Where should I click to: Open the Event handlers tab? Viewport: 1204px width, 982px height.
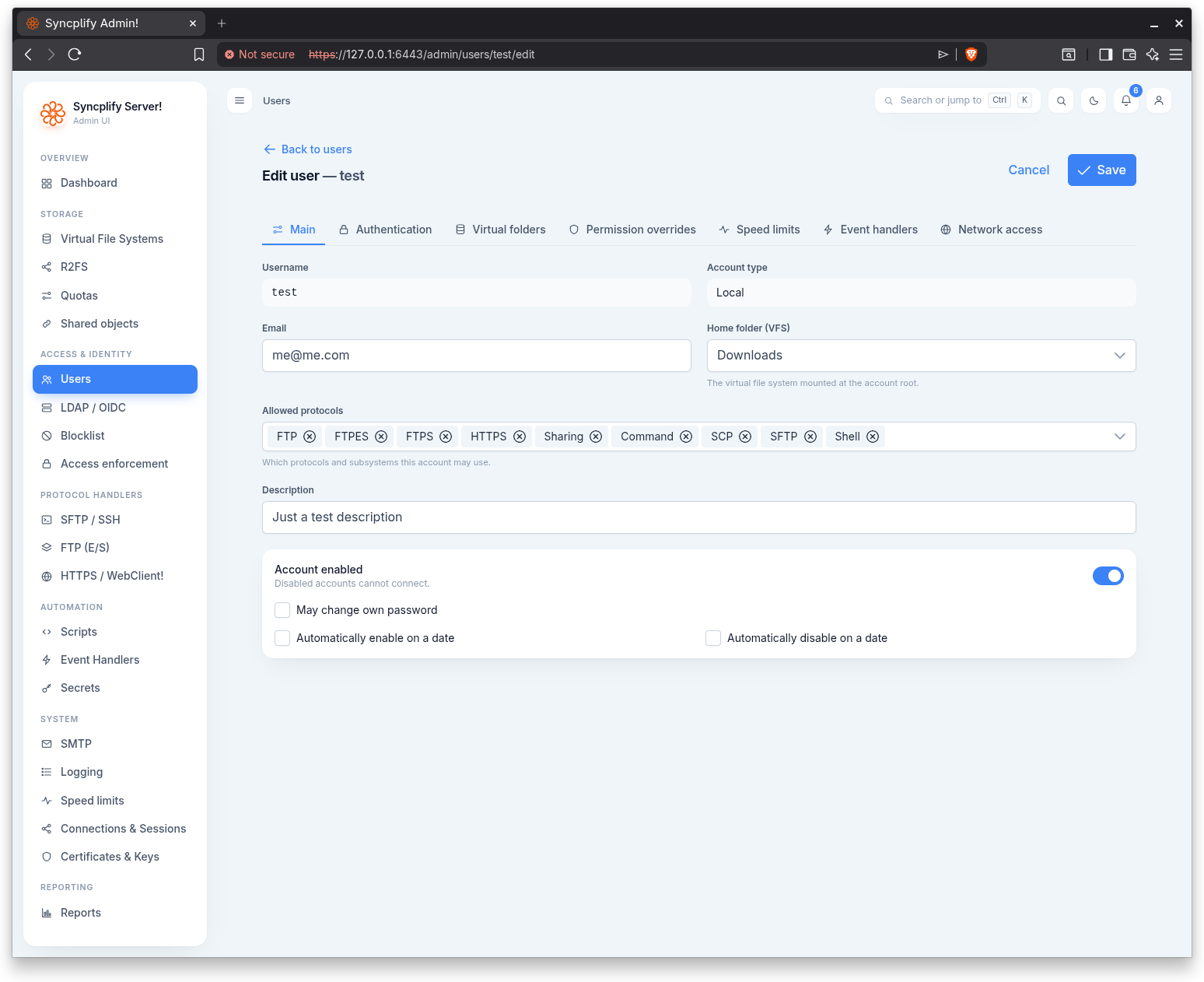click(870, 230)
